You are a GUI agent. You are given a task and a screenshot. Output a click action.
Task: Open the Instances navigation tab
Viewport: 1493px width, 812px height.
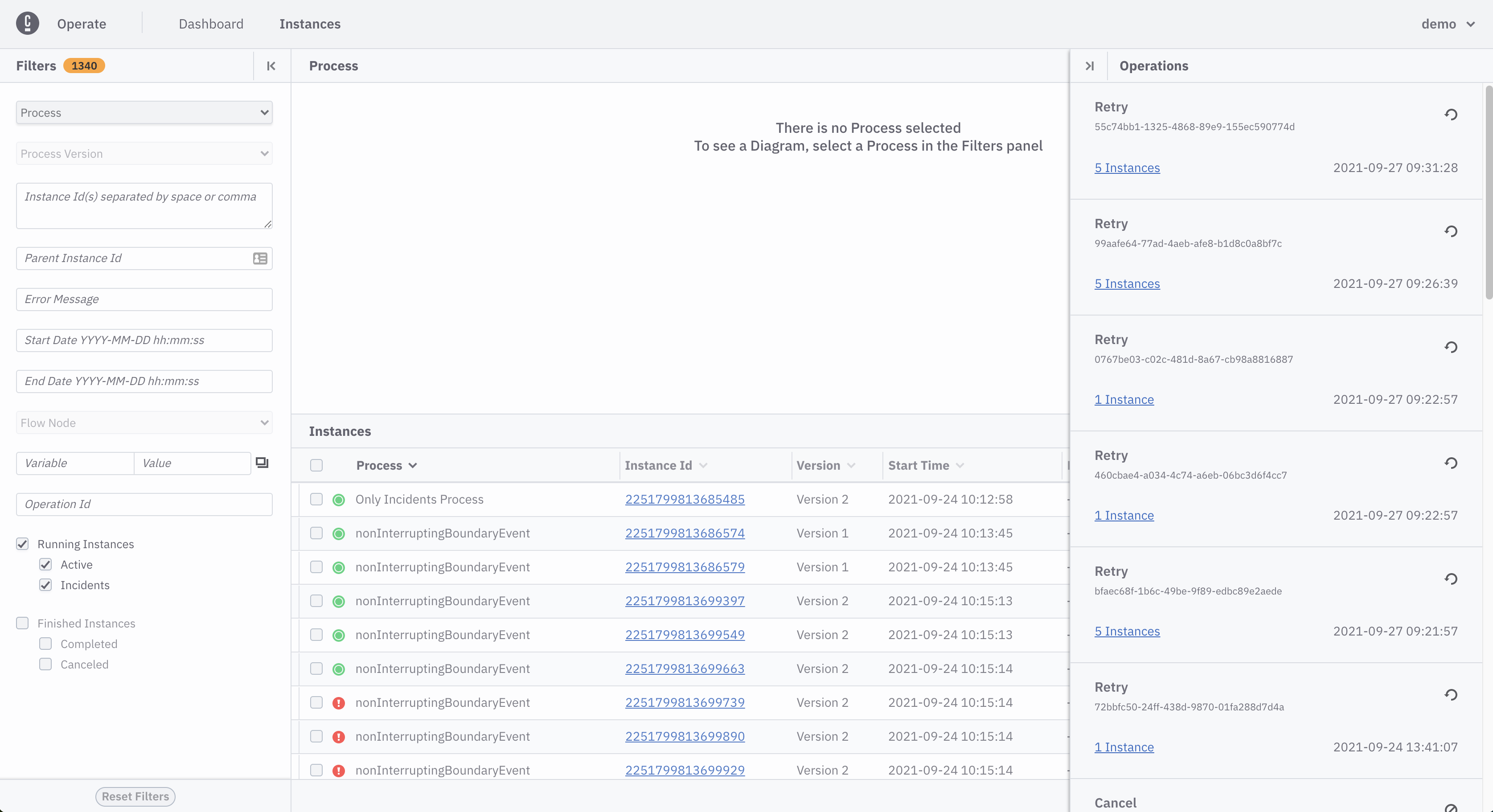[309, 24]
